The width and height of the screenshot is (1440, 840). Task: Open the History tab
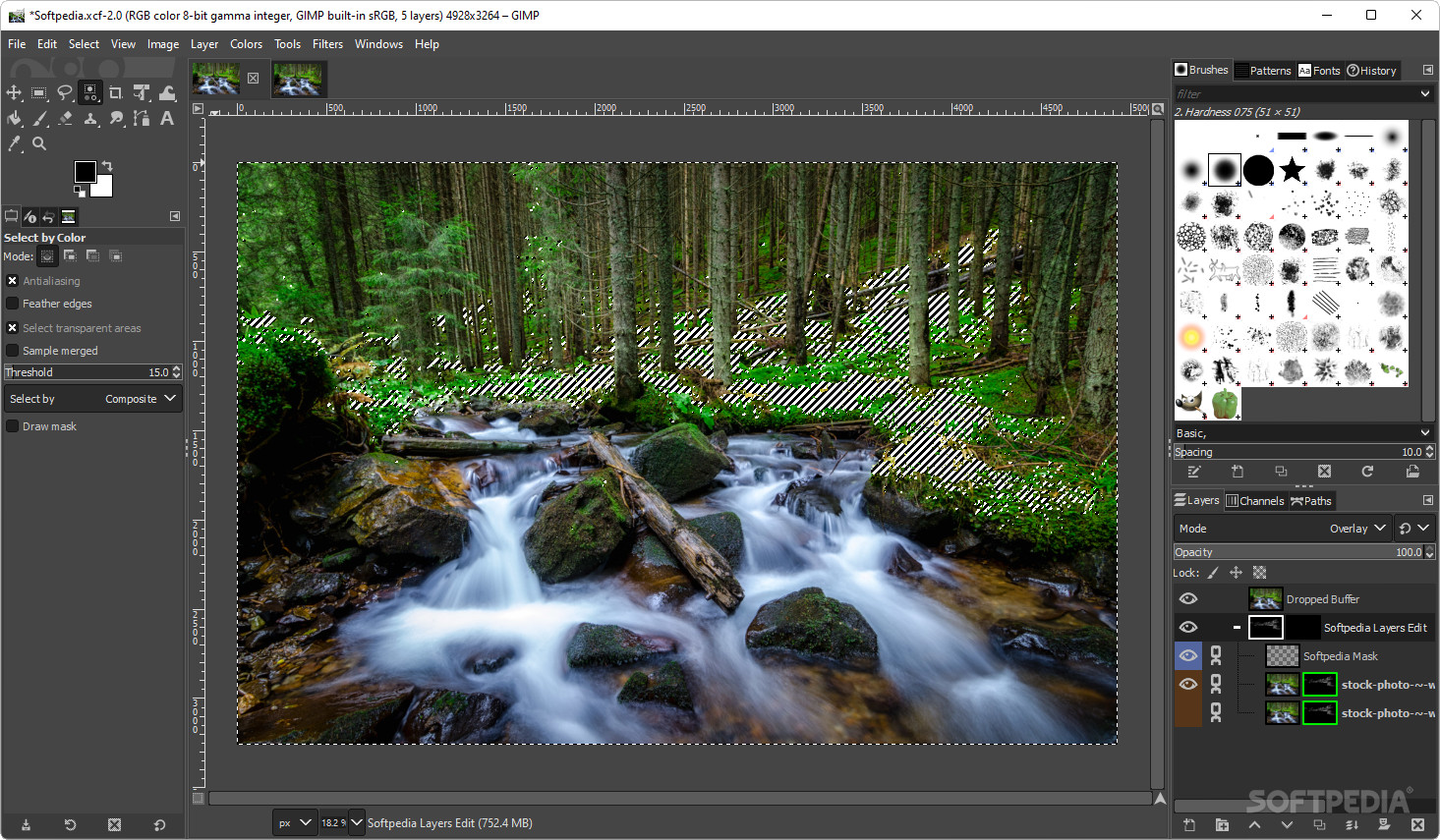click(1371, 71)
